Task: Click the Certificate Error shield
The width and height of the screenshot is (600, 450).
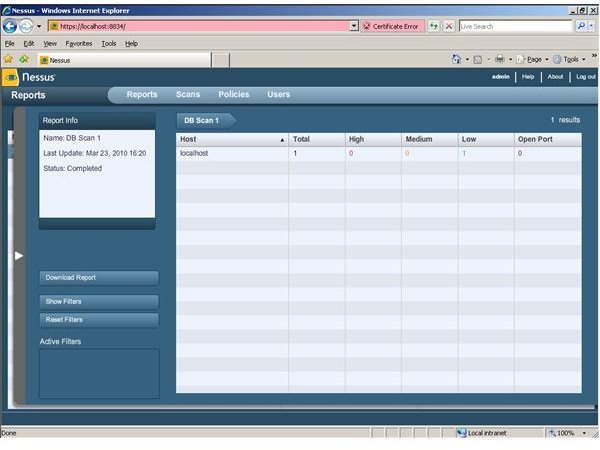Action: pos(393,26)
